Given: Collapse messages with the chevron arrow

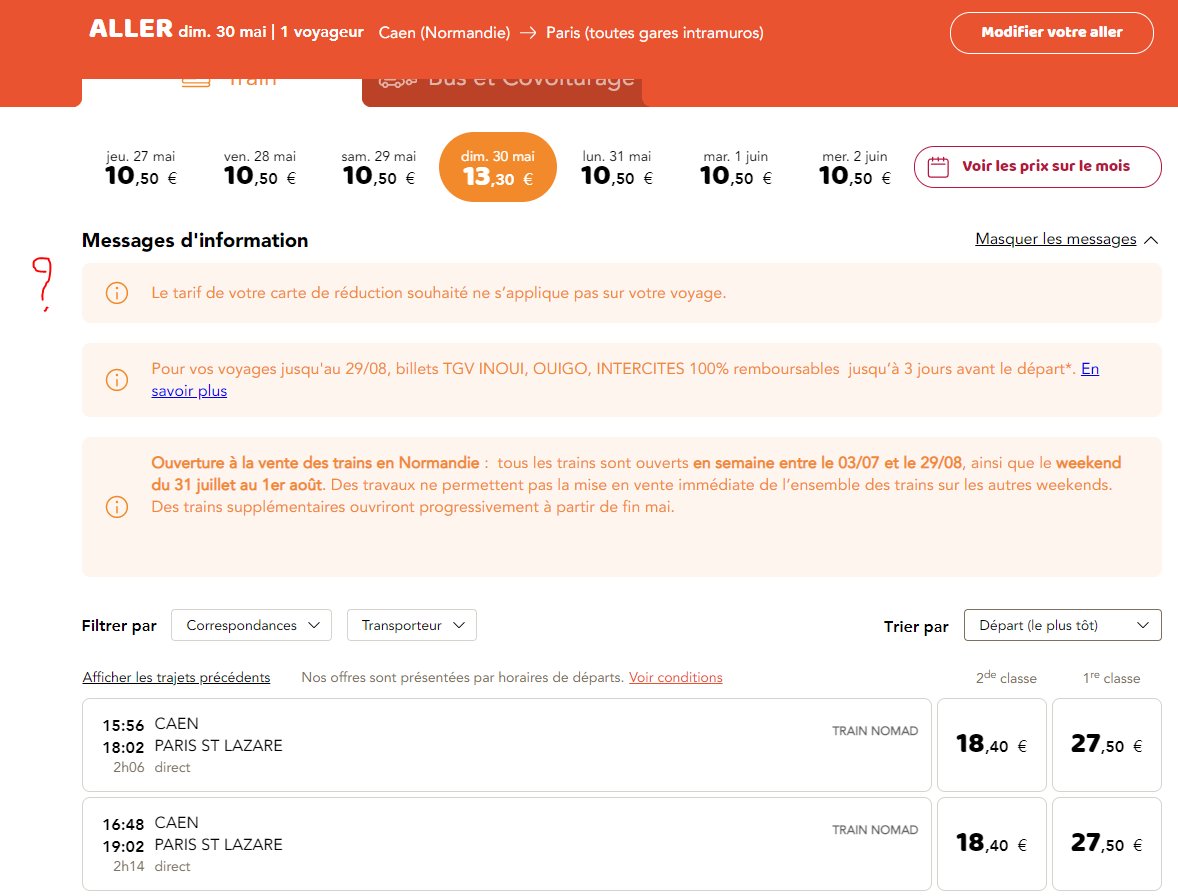Looking at the screenshot, I should click(1151, 240).
